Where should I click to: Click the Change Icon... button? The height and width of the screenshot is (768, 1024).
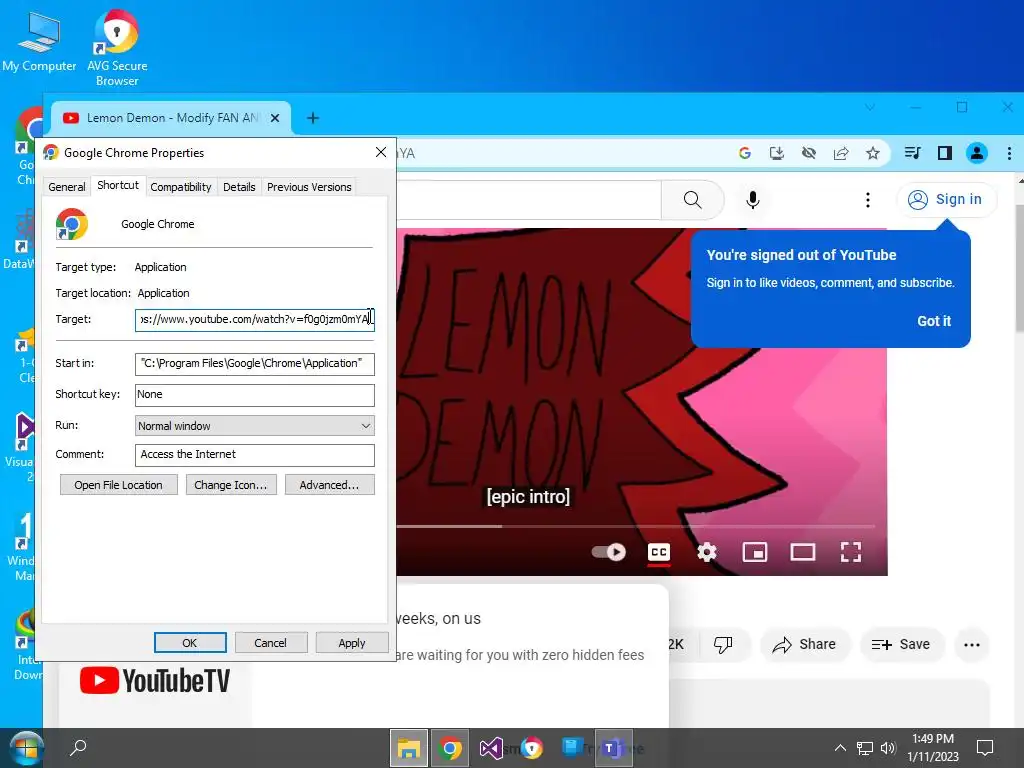231,485
